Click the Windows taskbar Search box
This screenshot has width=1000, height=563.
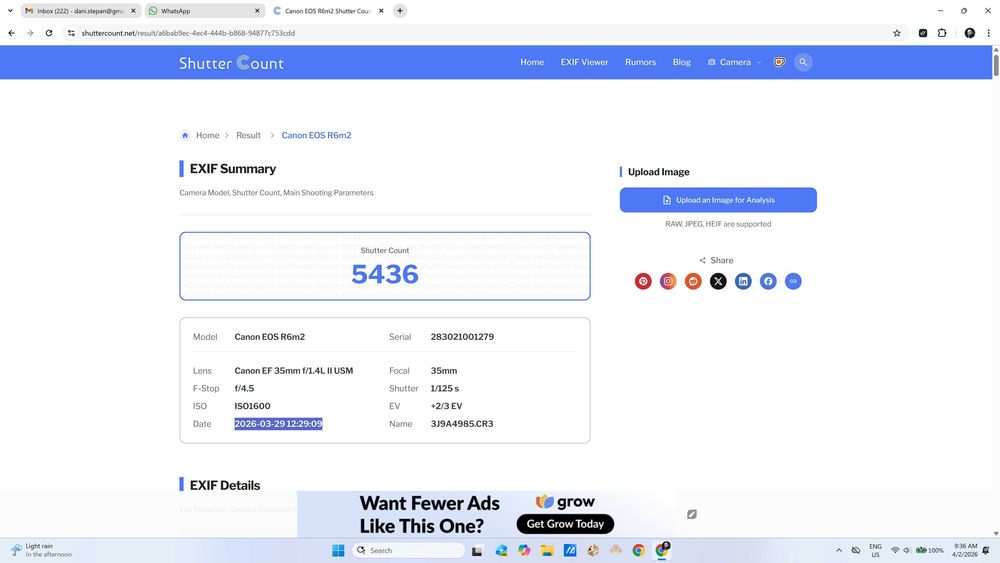coord(408,550)
